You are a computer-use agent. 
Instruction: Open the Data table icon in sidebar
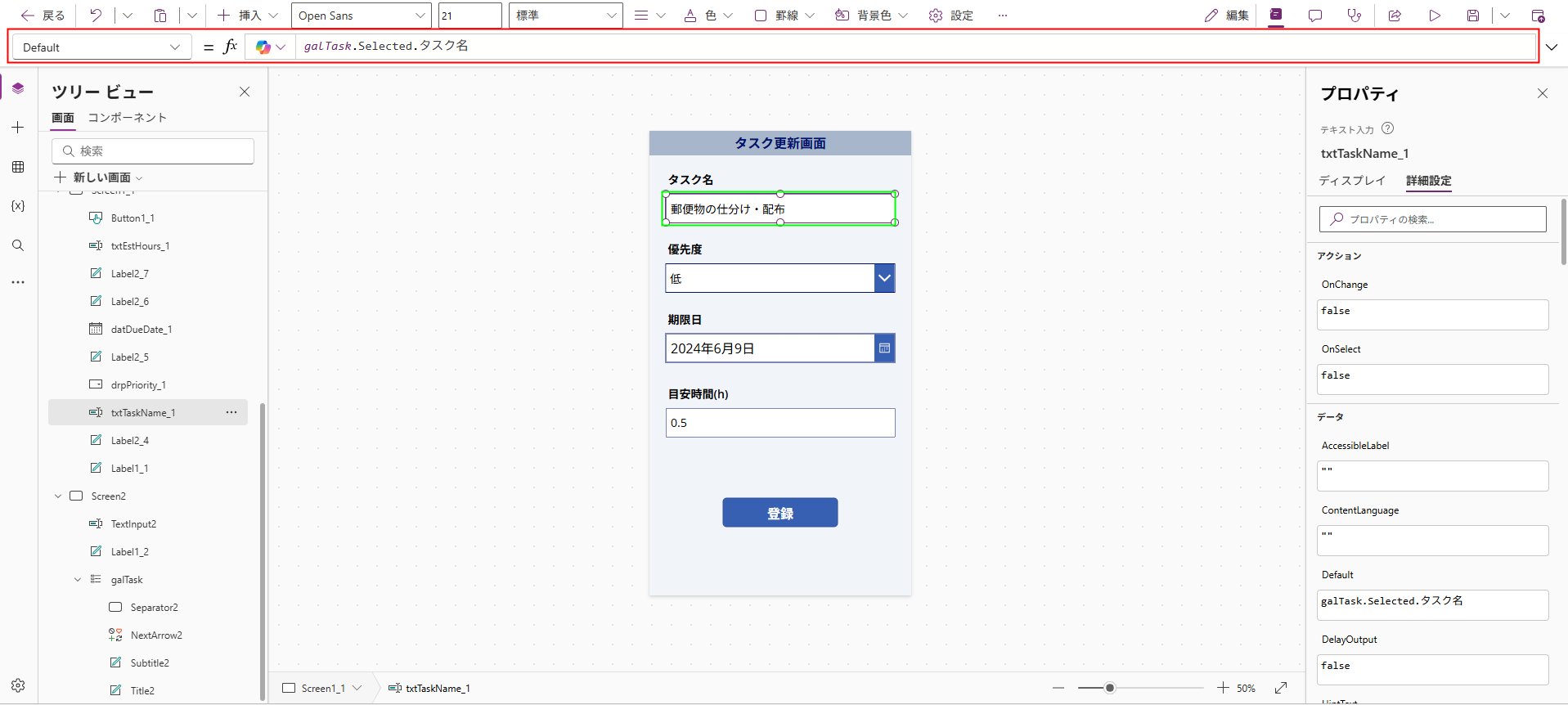point(18,167)
